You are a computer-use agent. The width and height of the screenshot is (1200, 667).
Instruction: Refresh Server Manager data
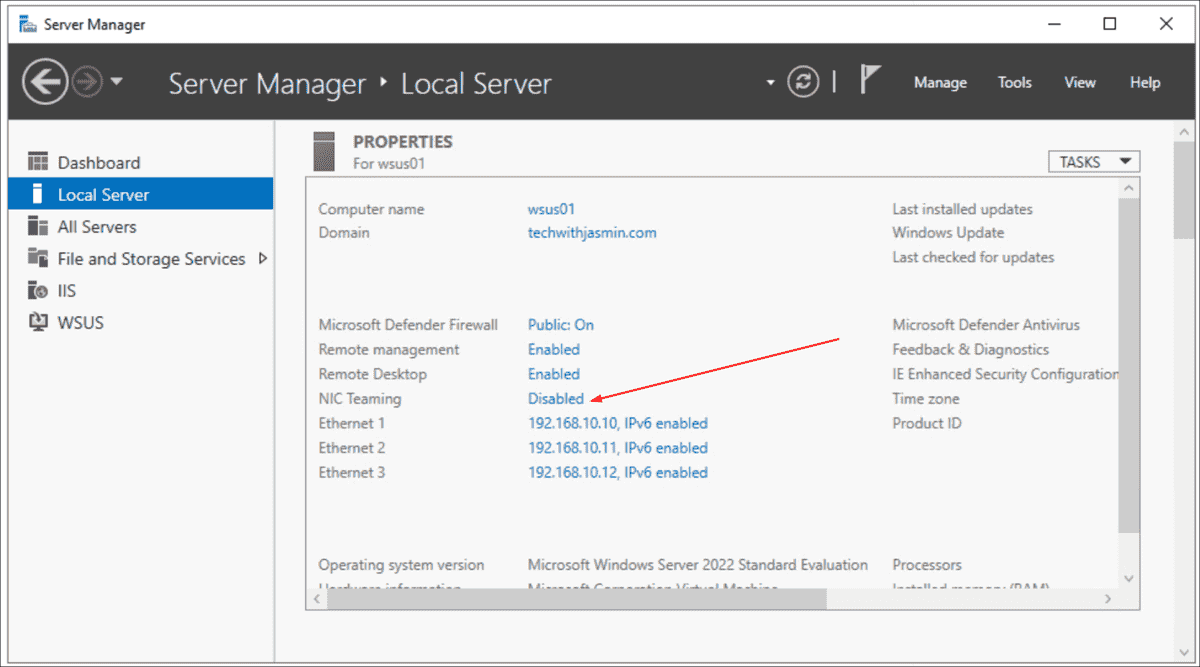[803, 82]
